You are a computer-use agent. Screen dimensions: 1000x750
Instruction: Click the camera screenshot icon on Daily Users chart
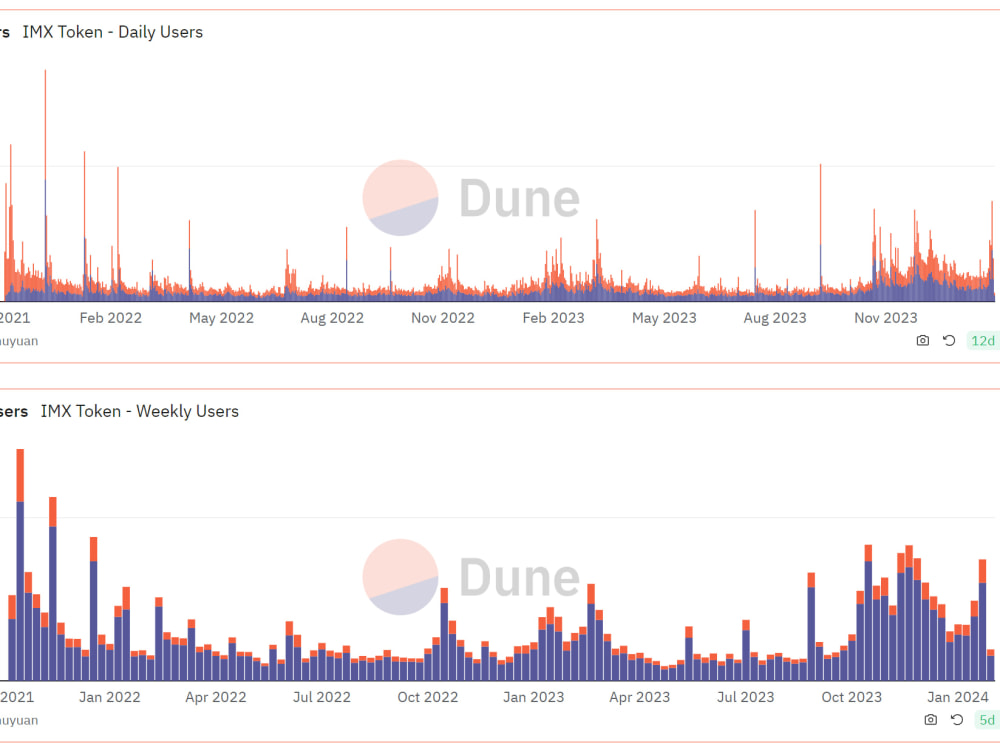click(923, 341)
